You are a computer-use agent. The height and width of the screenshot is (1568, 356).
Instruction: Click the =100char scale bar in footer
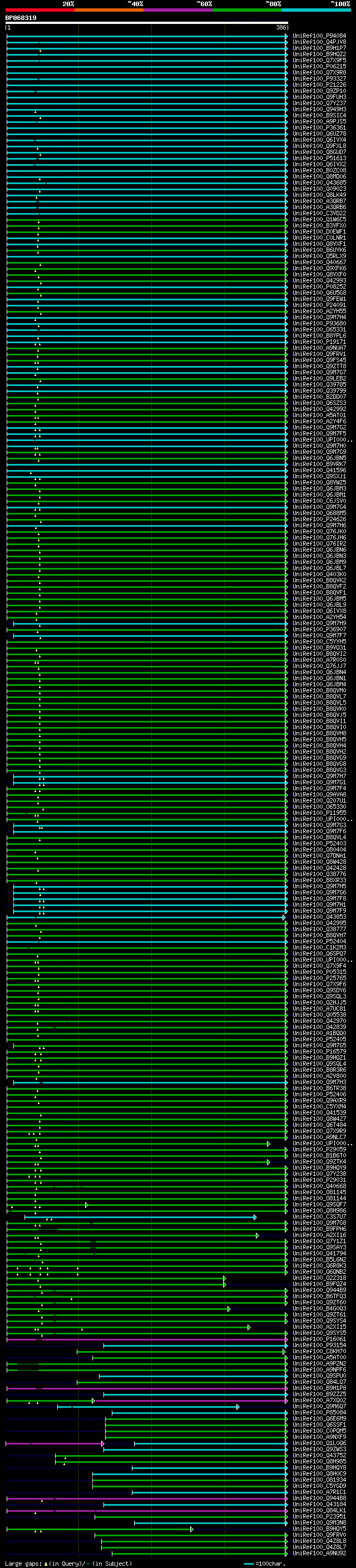pyautogui.click(x=248, y=1564)
